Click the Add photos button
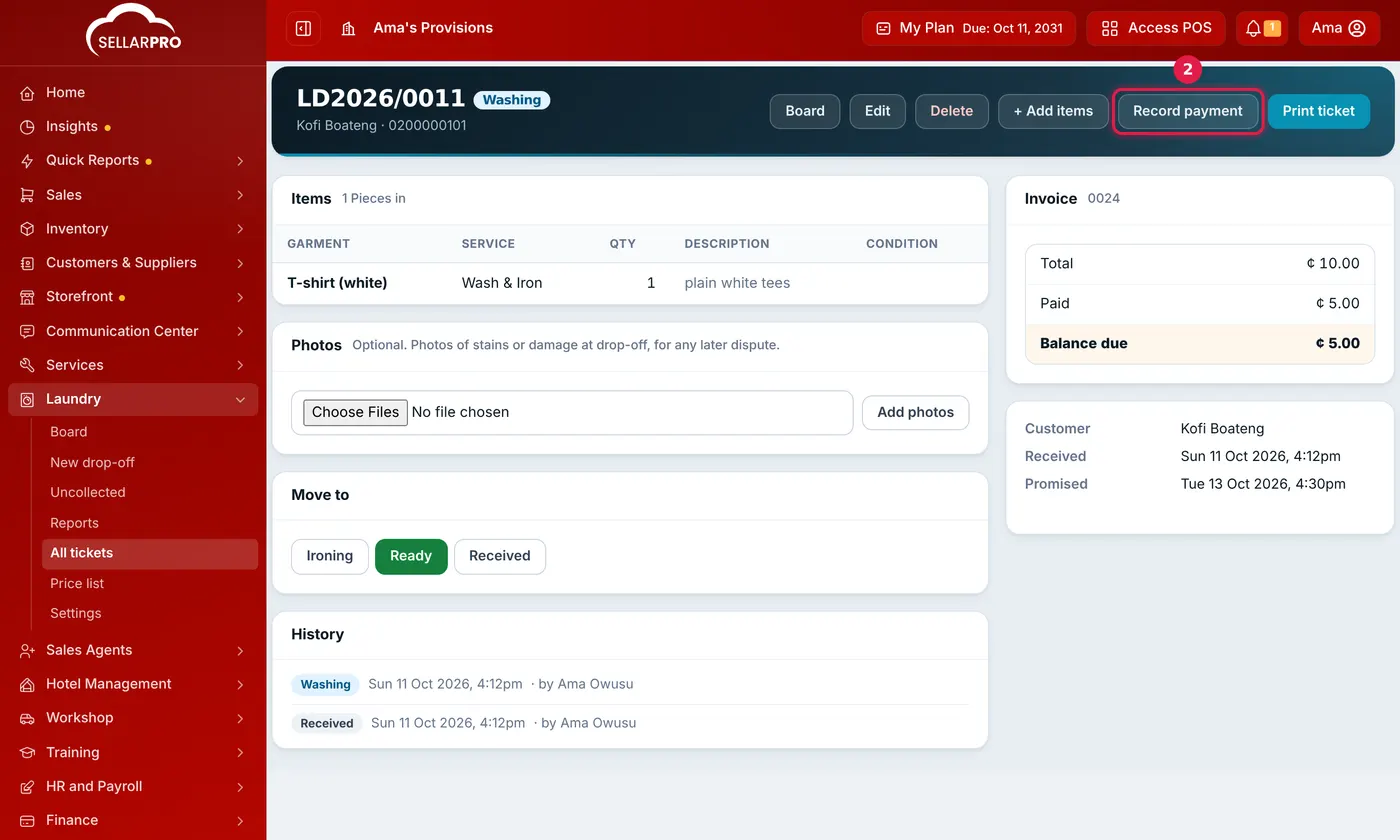Image resolution: width=1400 pixels, height=840 pixels. pyautogui.click(x=915, y=412)
